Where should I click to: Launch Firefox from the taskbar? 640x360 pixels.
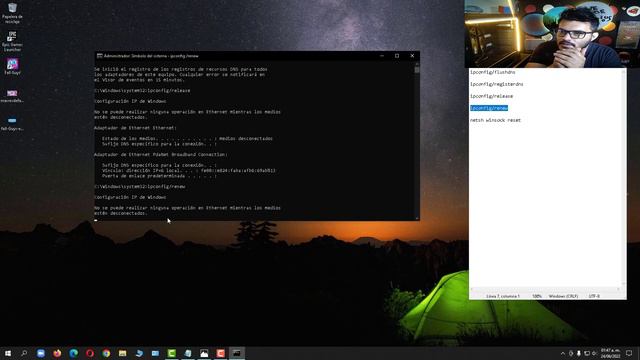coord(57,353)
